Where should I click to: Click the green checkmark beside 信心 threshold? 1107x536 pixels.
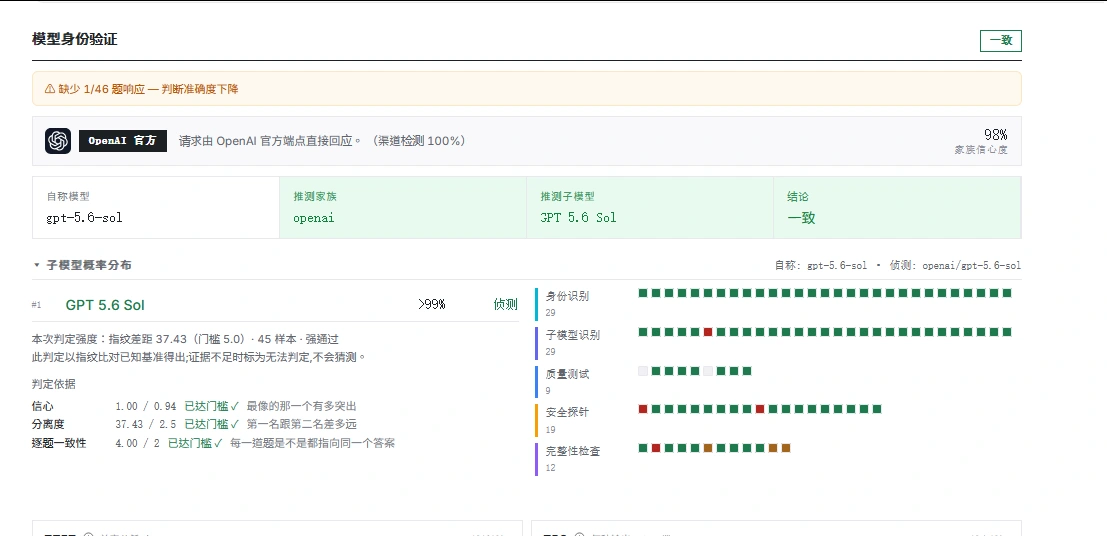tap(234, 406)
